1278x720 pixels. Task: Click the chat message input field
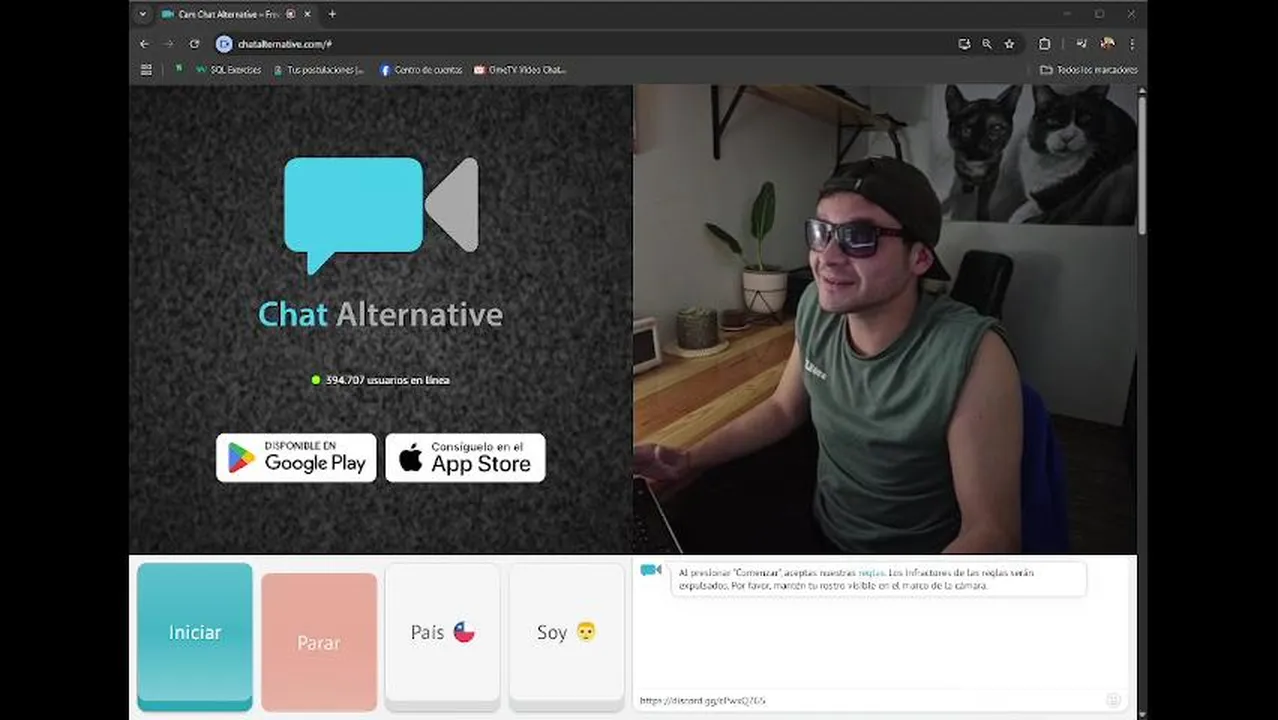[x=868, y=701]
